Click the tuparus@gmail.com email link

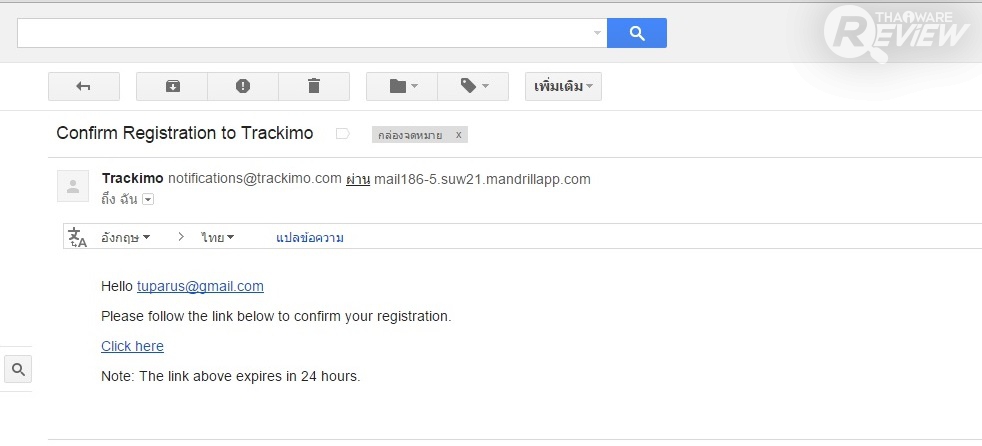[x=200, y=286]
